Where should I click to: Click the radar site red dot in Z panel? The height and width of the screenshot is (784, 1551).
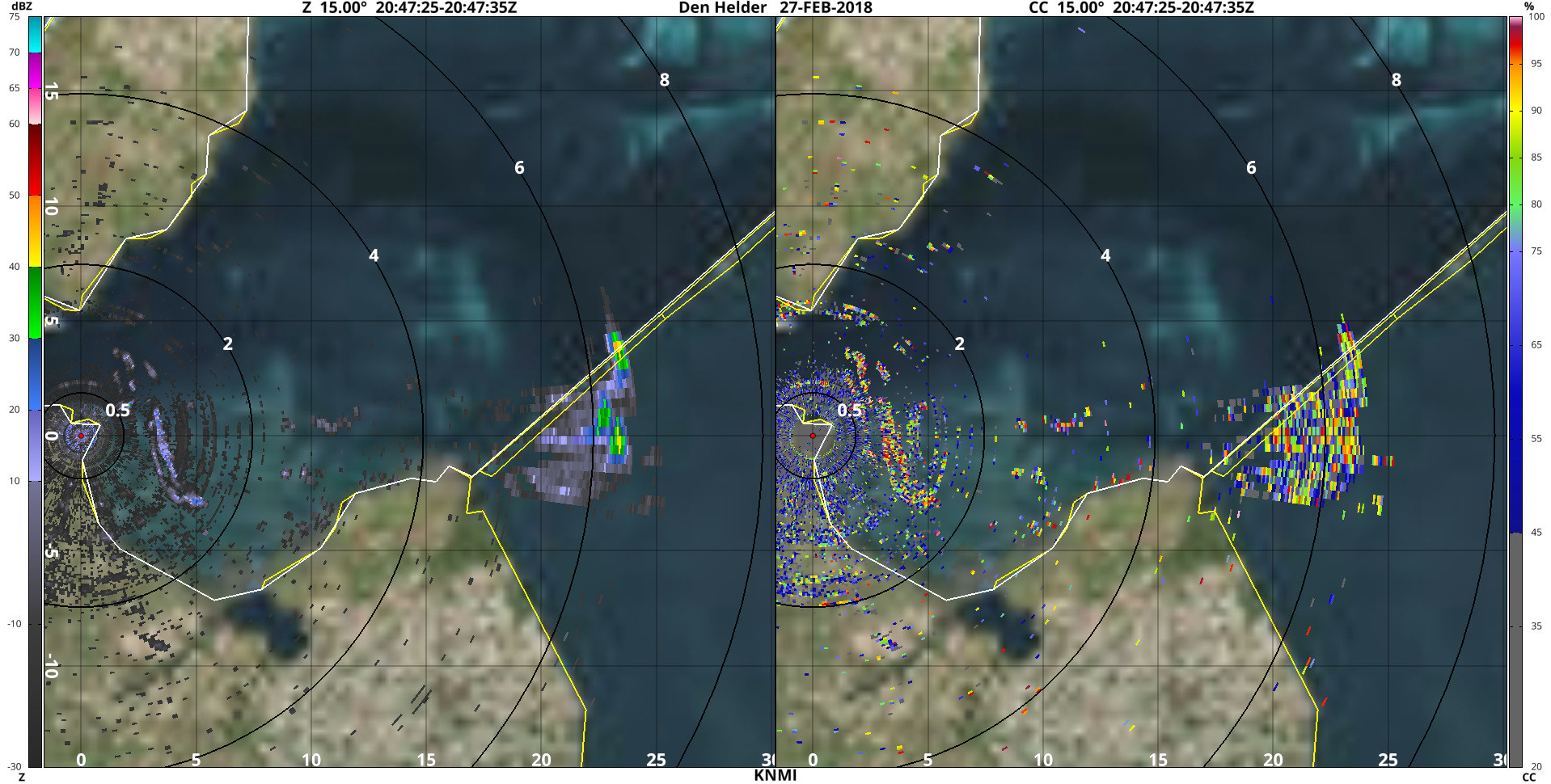(x=81, y=436)
